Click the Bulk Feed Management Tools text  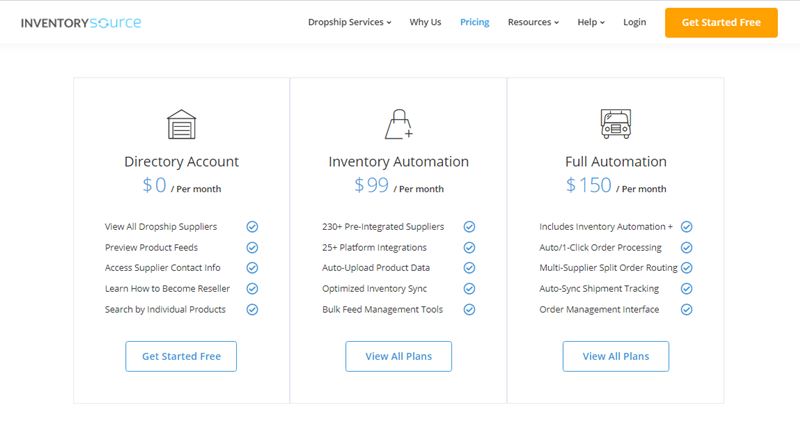[382, 310]
